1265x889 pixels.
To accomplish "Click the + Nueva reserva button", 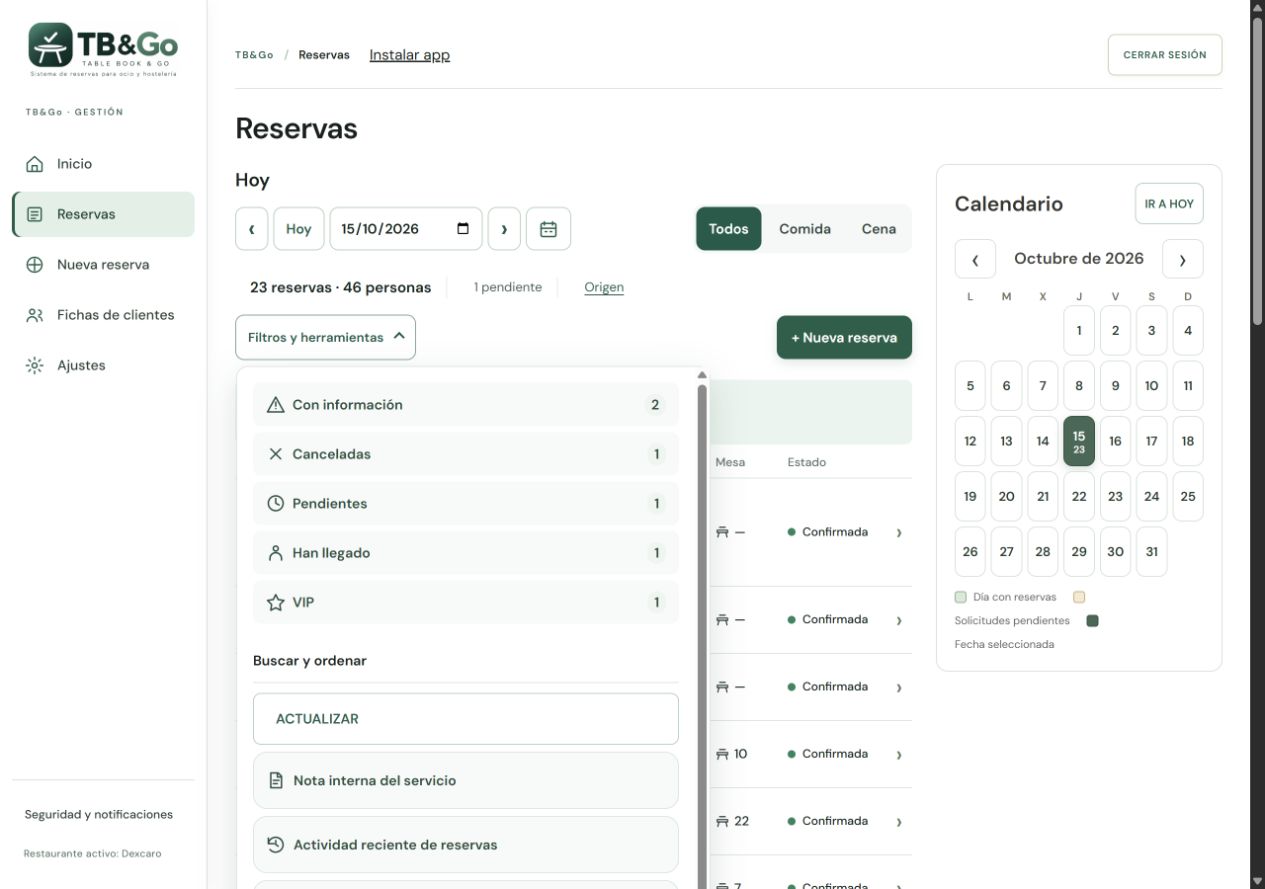I will [x=844, y=338].
